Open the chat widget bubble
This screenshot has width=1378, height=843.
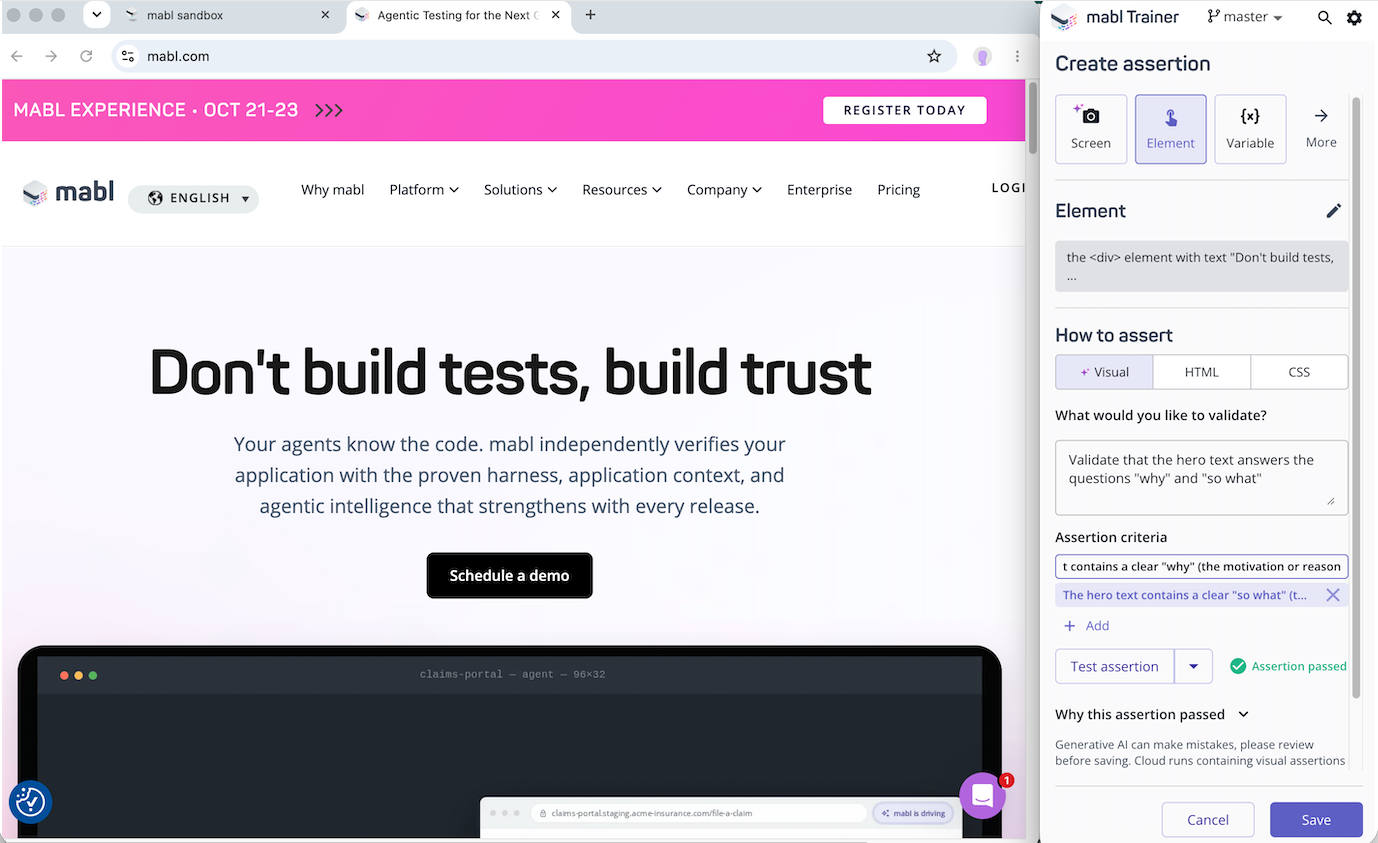point(982,795)
